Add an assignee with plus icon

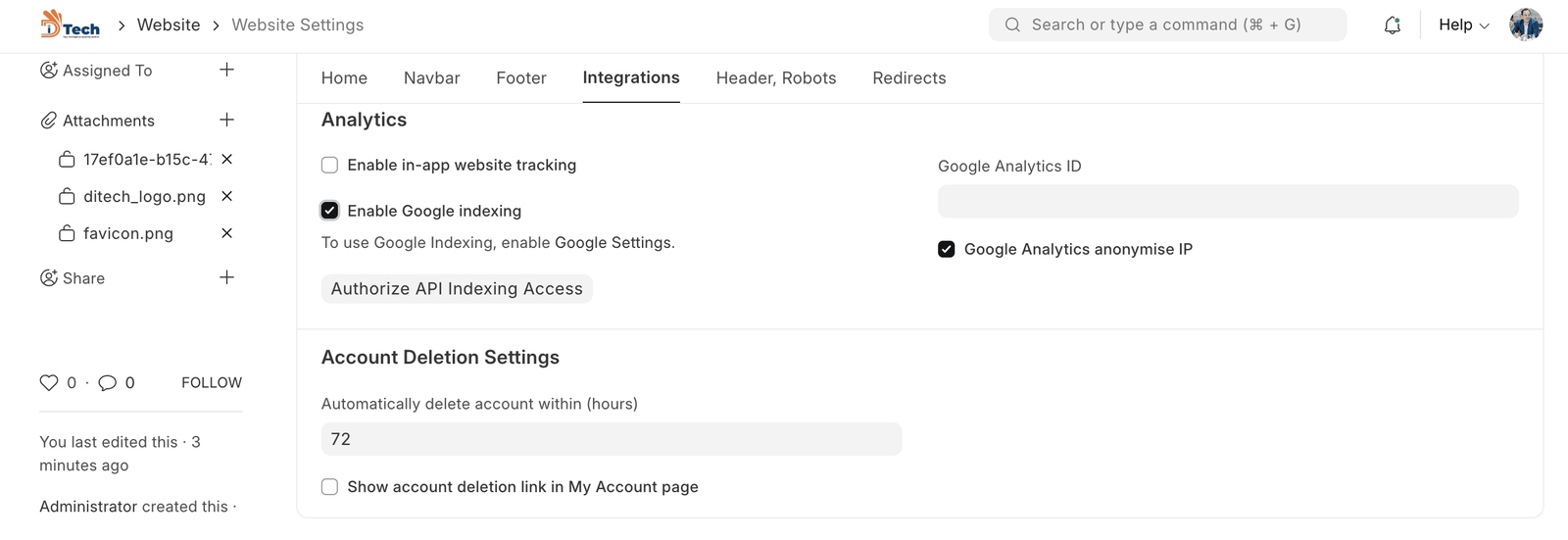(x=226, y=70)
